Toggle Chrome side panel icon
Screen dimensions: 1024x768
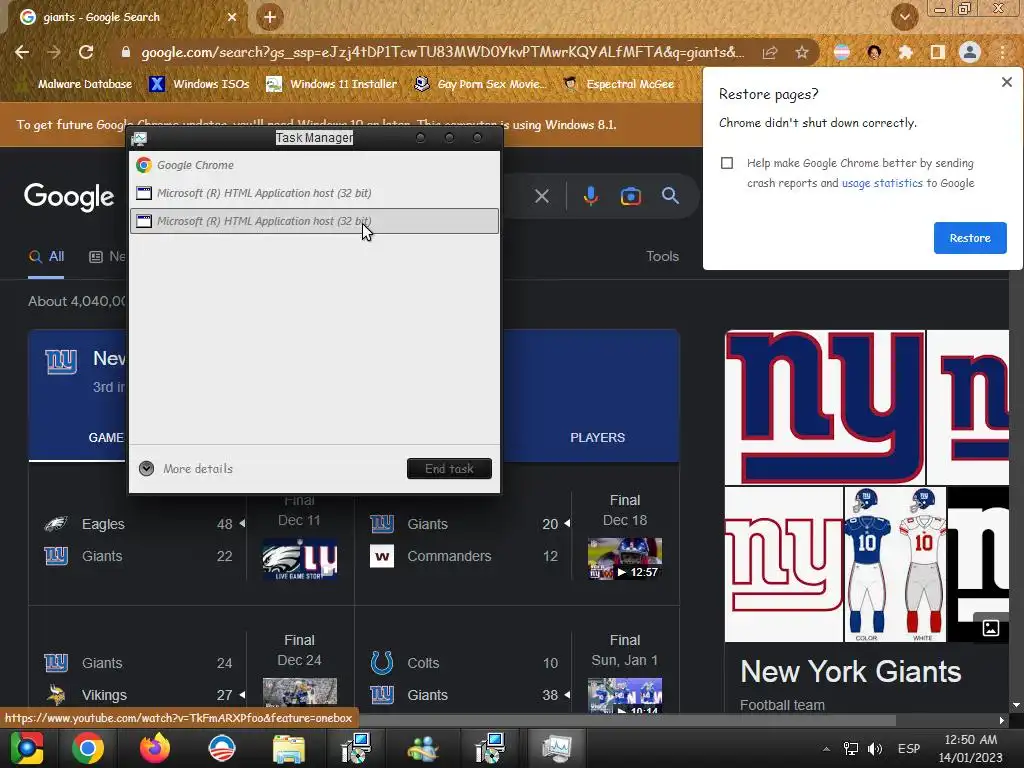point(938,52)
